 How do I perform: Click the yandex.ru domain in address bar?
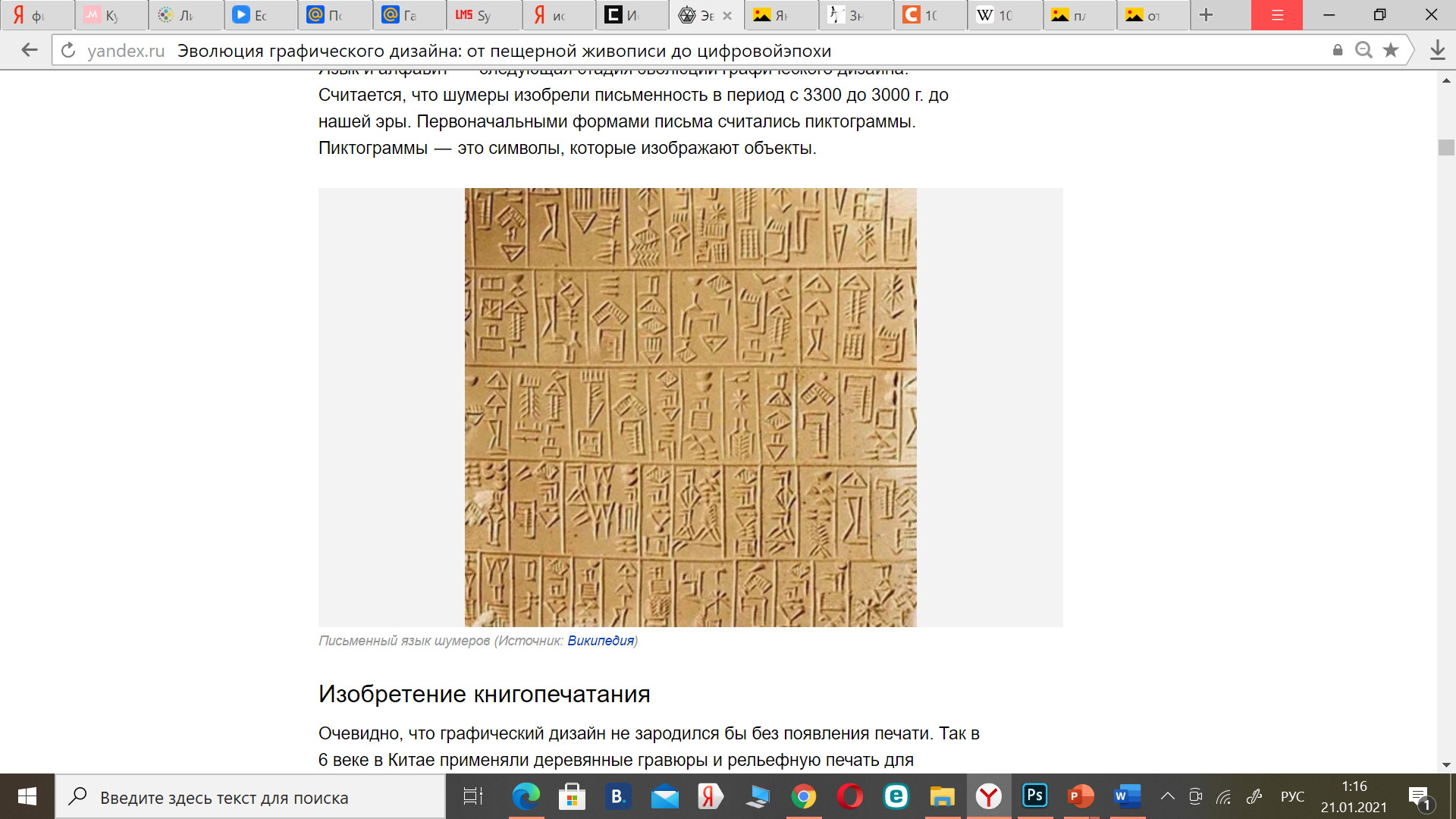[x=126, y=51]
